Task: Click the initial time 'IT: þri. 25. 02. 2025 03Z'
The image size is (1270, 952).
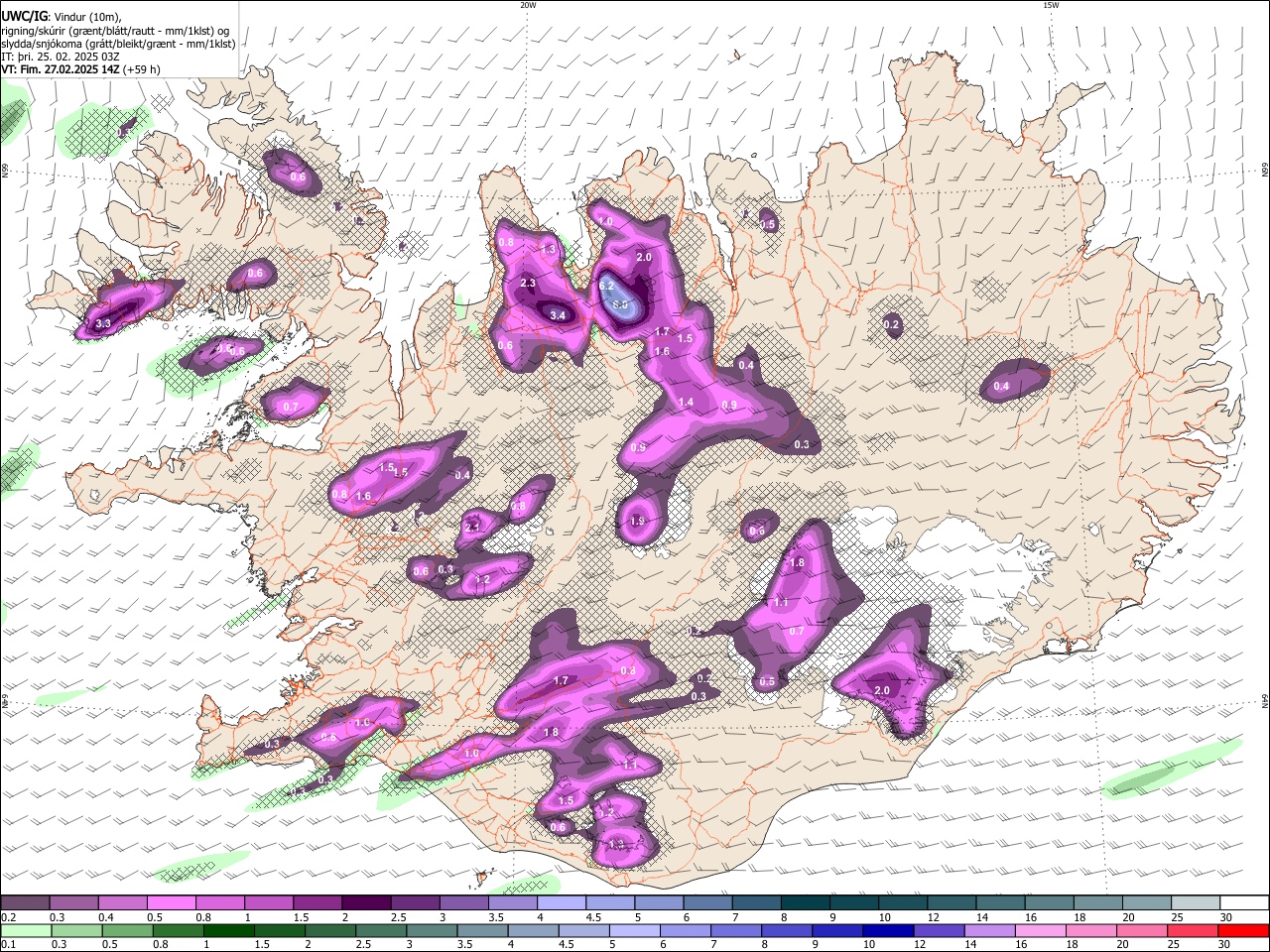Action: [x=61, y=57]
